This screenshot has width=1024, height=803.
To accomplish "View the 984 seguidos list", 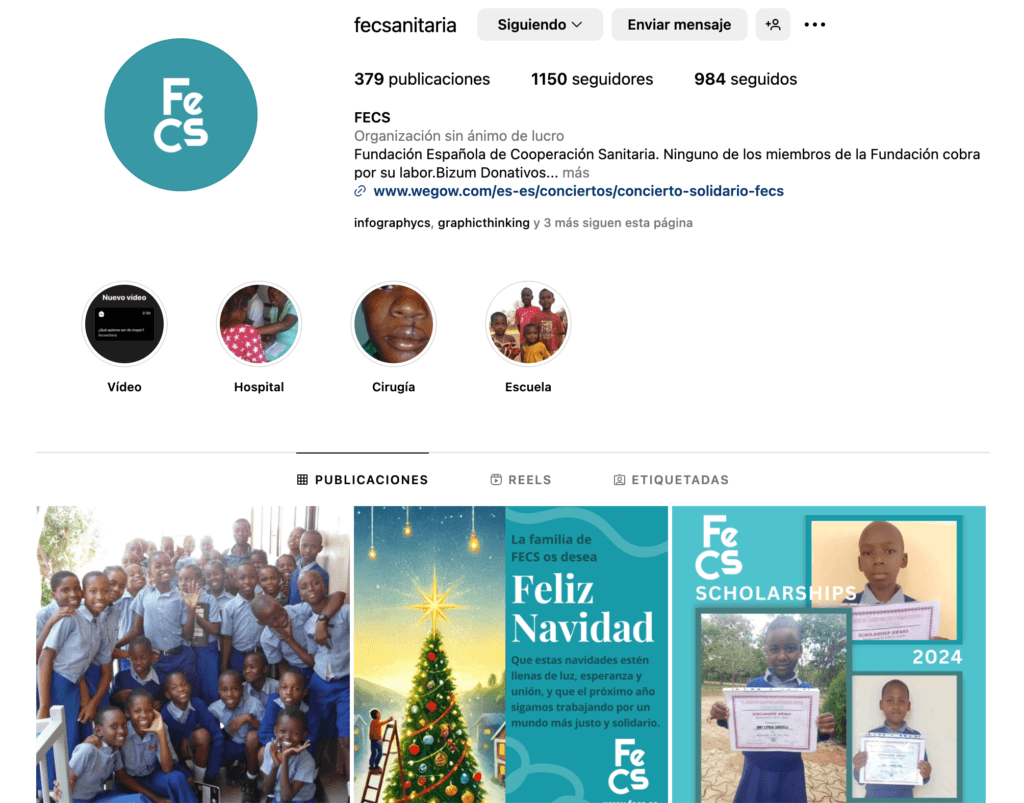I will pos(745,79).
